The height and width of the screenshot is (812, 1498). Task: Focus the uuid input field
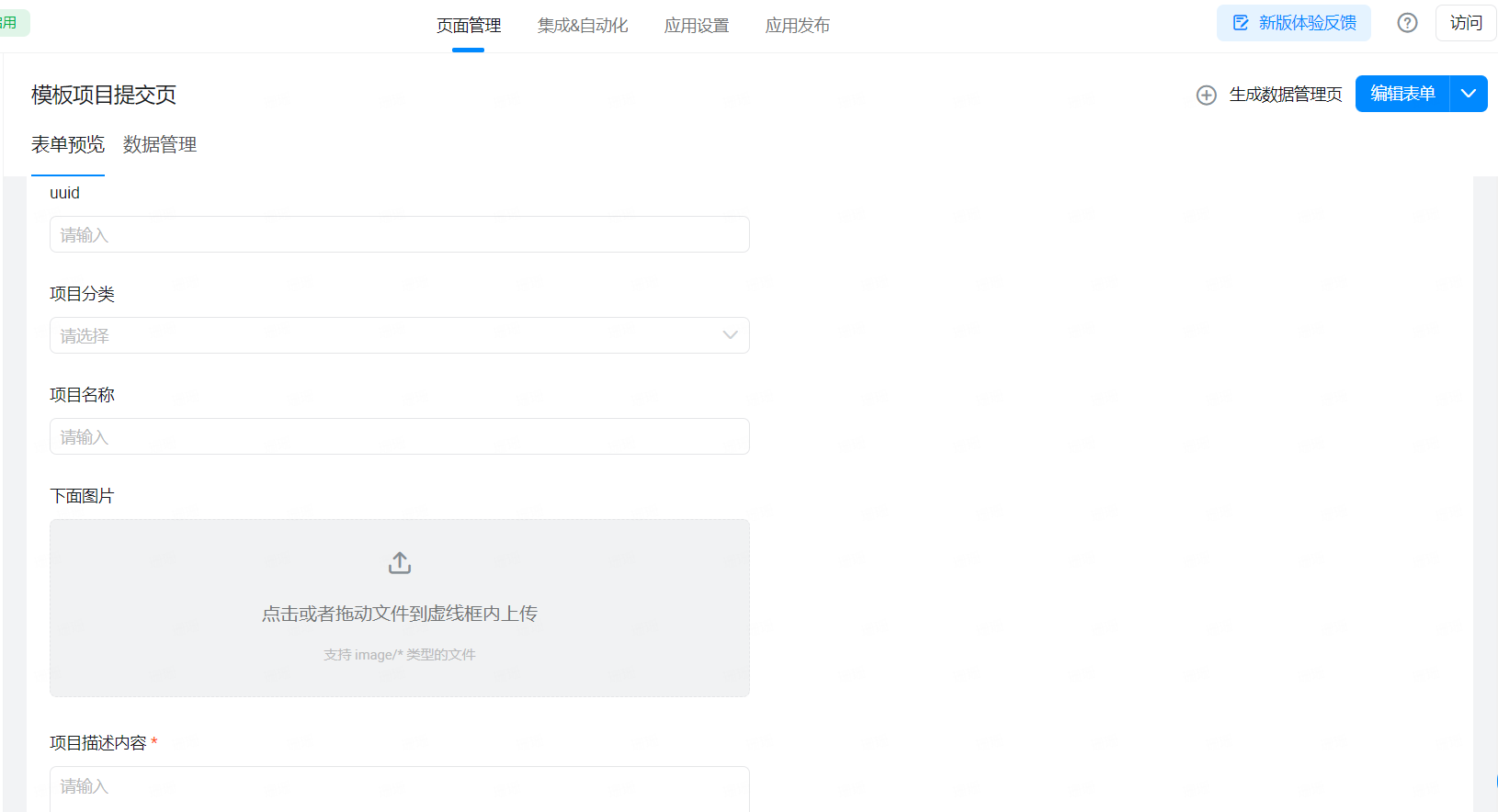400,234
